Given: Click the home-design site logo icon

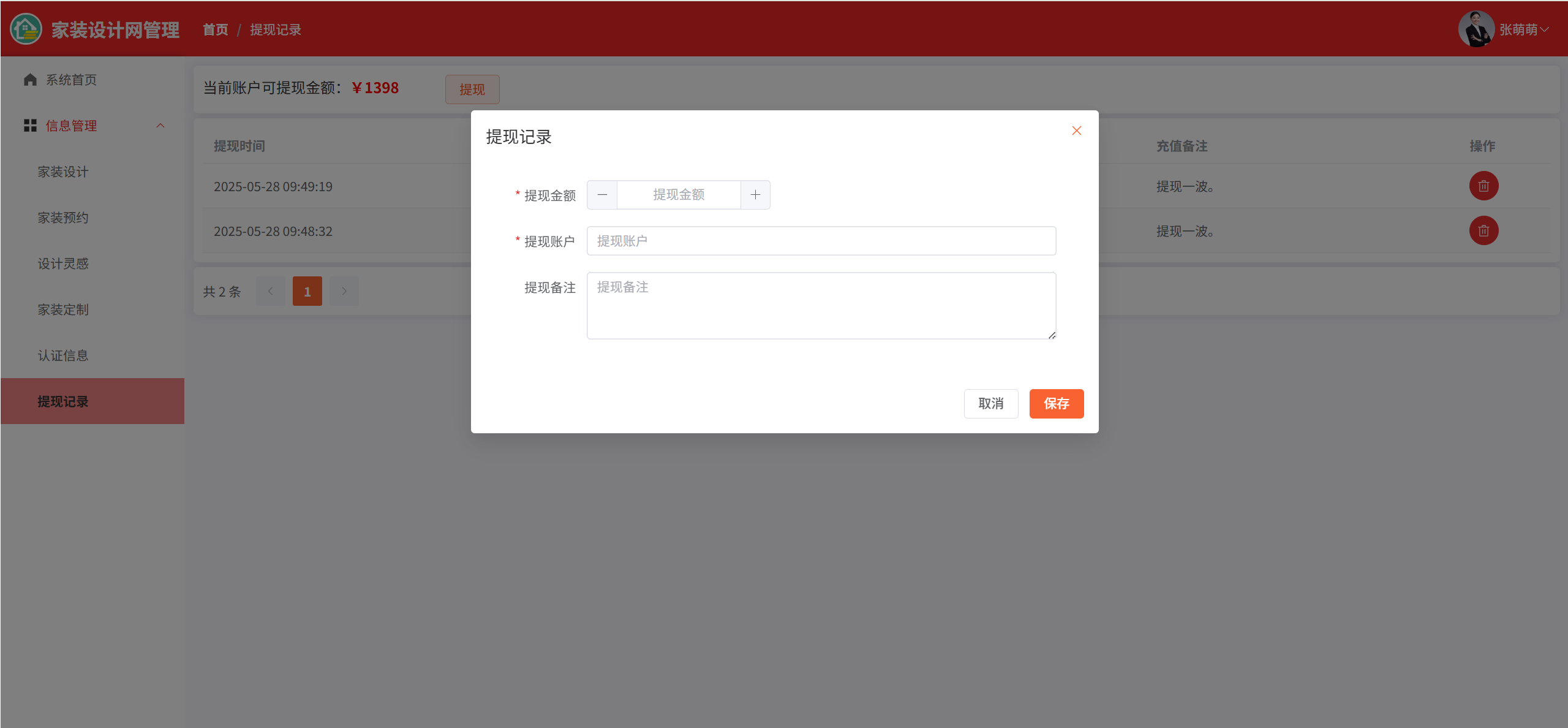Looking at the screenshot, I should [x=26, y=29].
